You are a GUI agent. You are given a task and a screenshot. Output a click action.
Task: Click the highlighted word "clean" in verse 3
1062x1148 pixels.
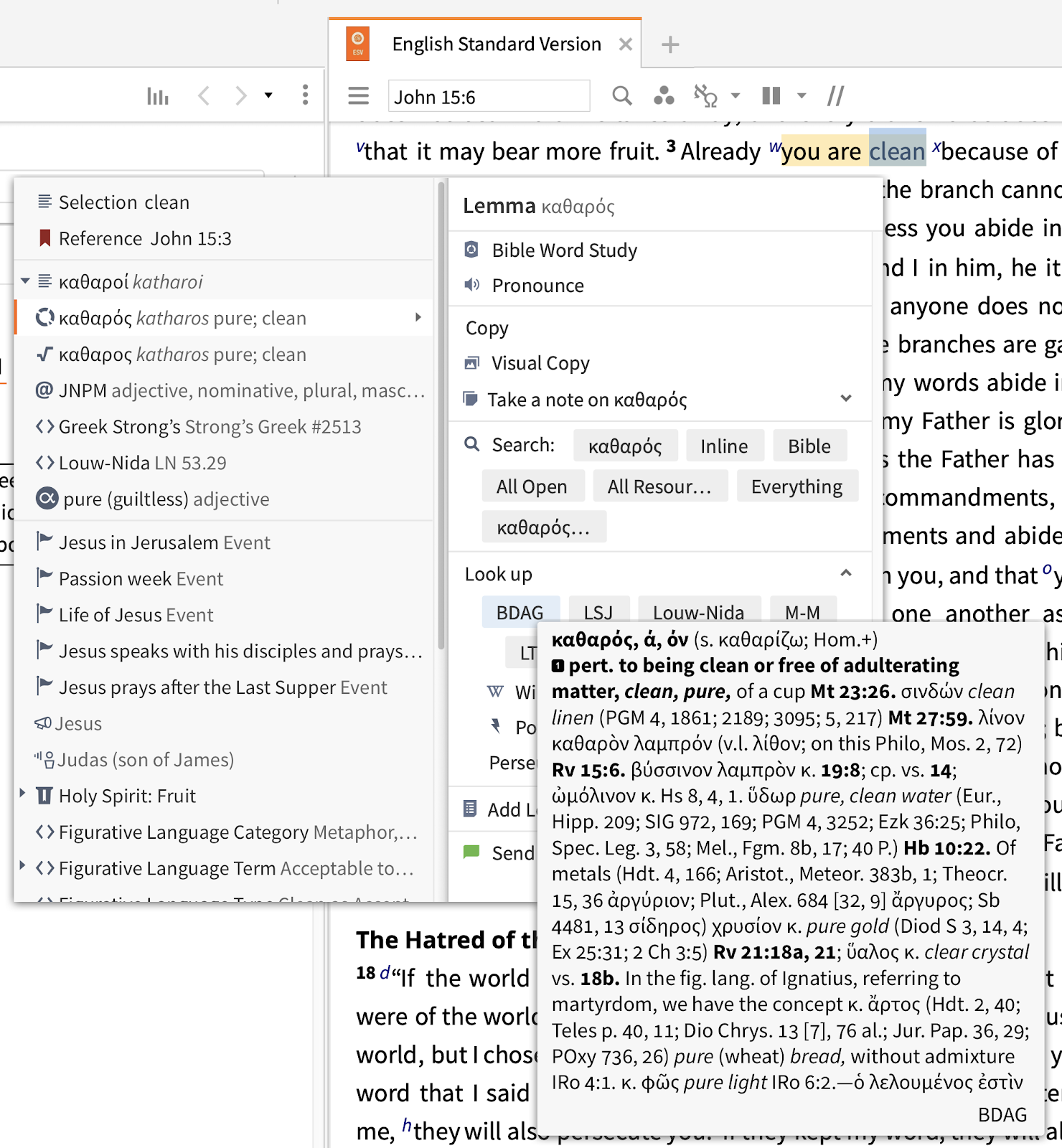pos(897,151)
